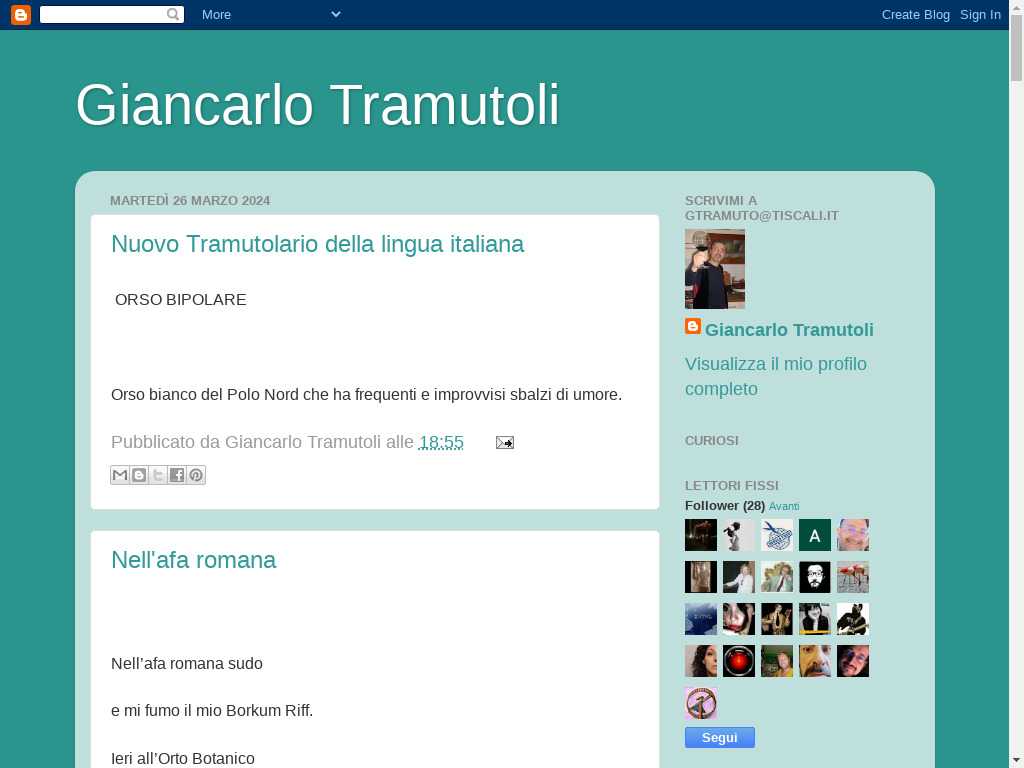Open the Create Blog menu item
The width and height of the screenshot is (1024, 768).
[x=915, y=14]
